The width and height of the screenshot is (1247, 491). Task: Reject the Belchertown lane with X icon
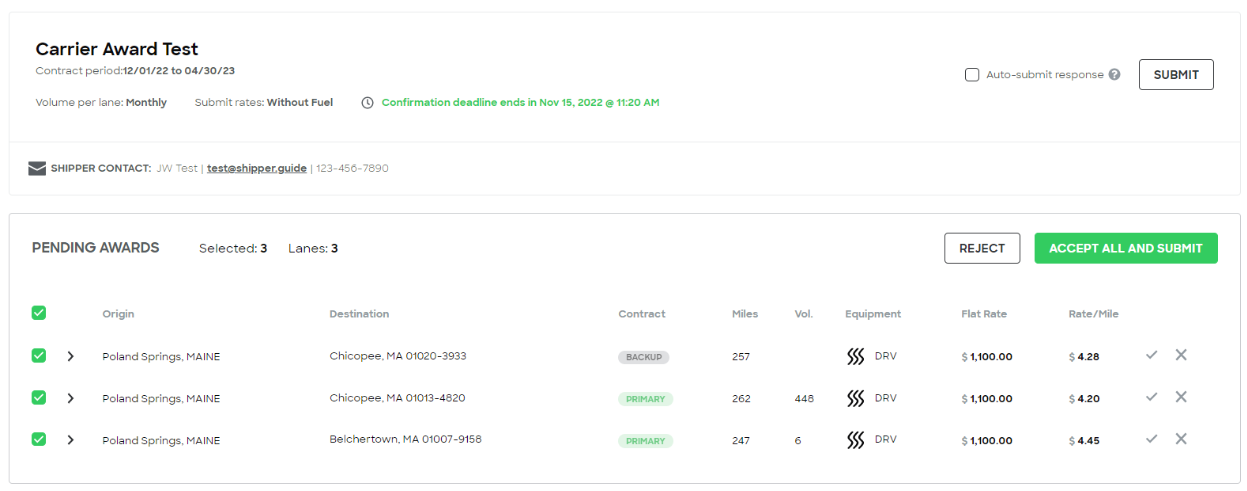click(x=1181, y=439)
